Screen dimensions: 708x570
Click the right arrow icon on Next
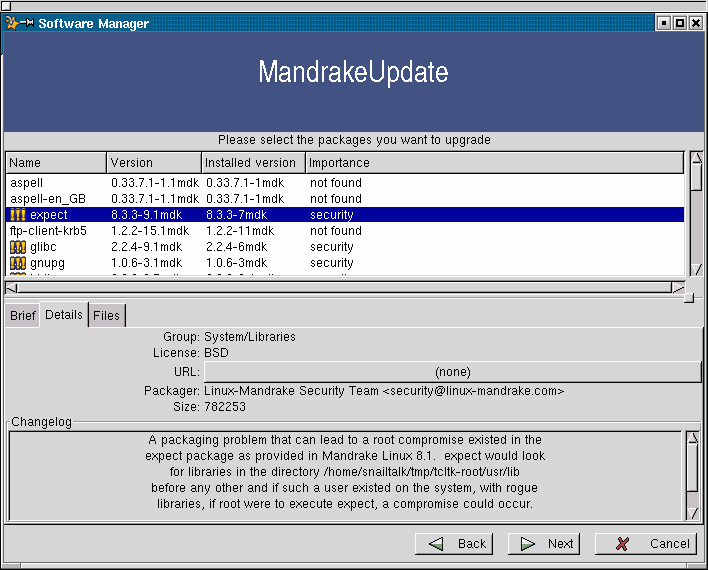click(x=527, y=544)
